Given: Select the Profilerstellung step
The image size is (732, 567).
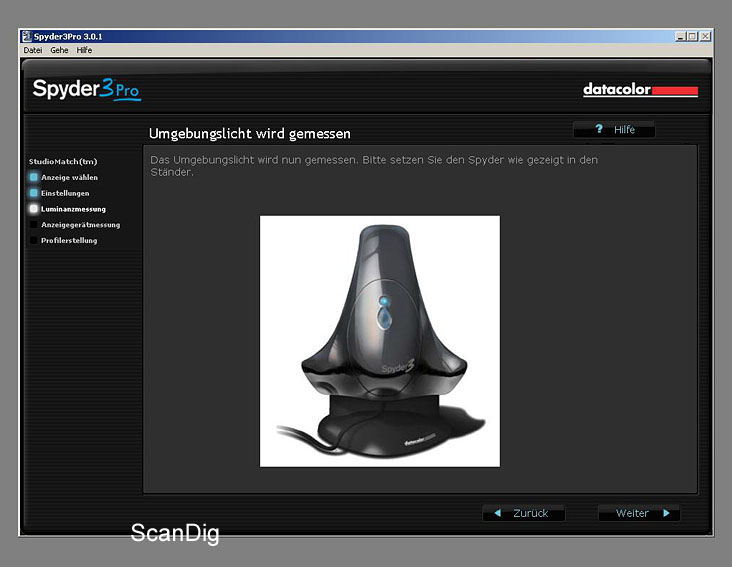Looking at the screenshot, I should point(64,241).
